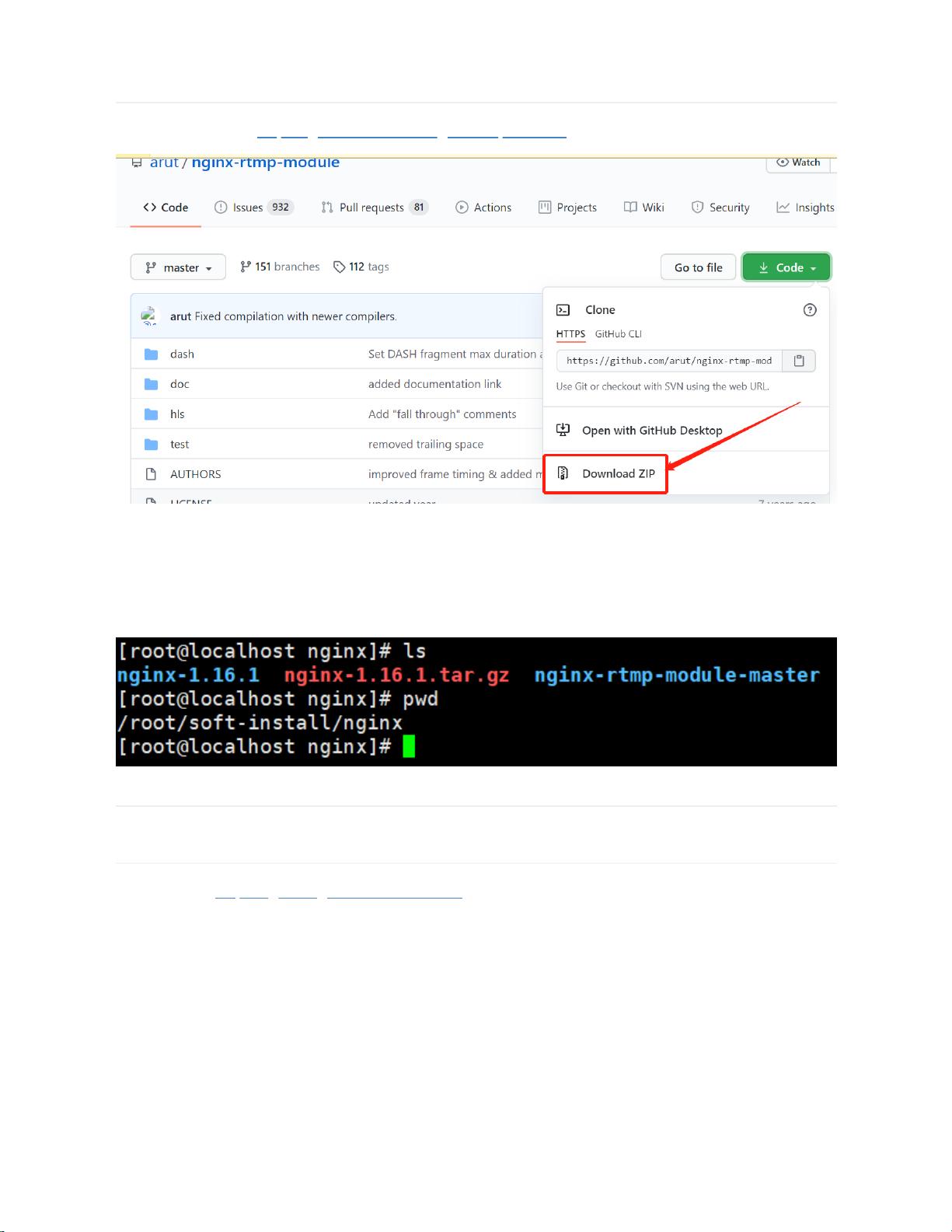Click the Projects board icon
The height and width of the screenshot is (1232, 952).
coord(545,208)
